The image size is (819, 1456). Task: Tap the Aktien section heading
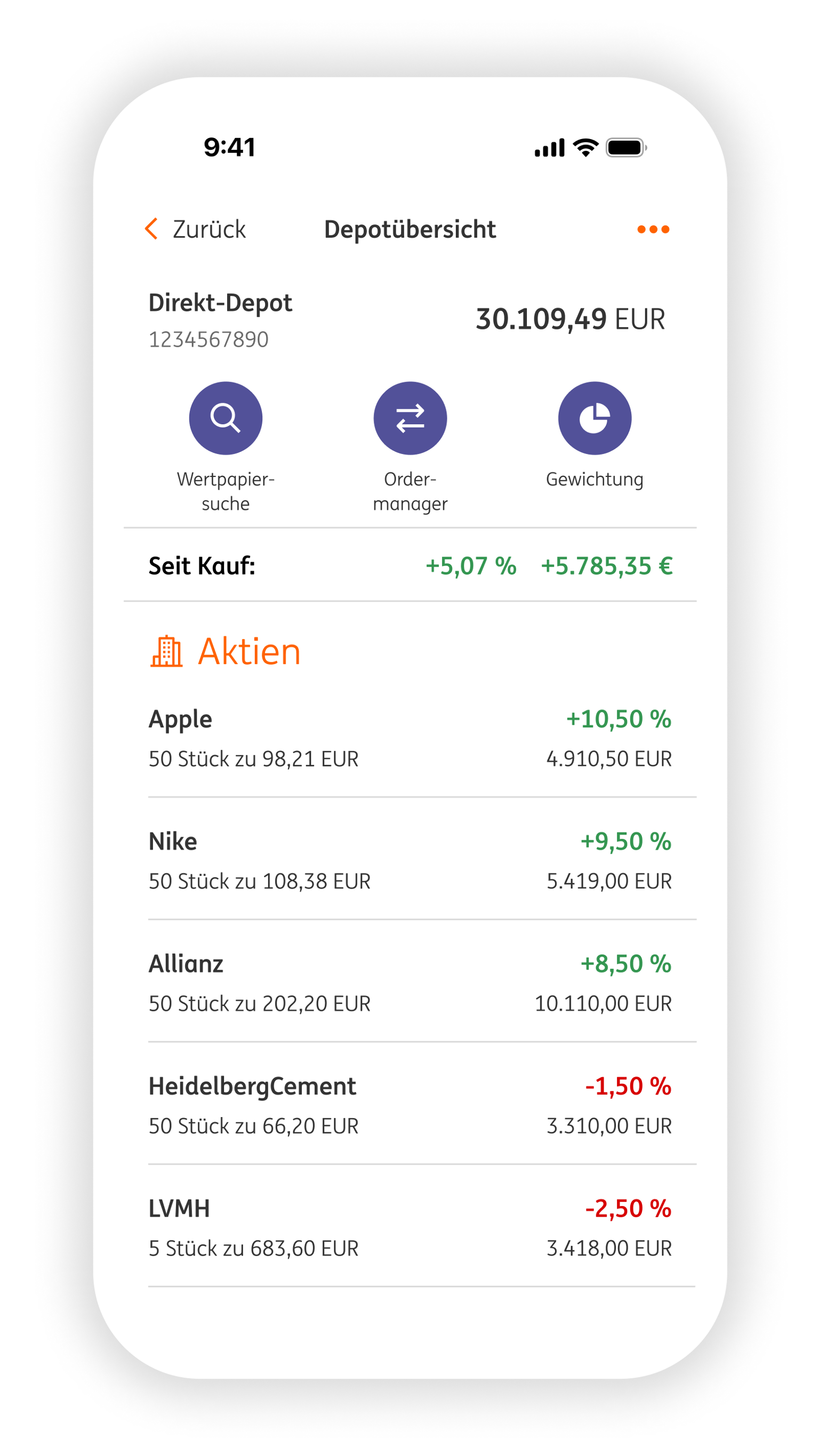[249, 651]
